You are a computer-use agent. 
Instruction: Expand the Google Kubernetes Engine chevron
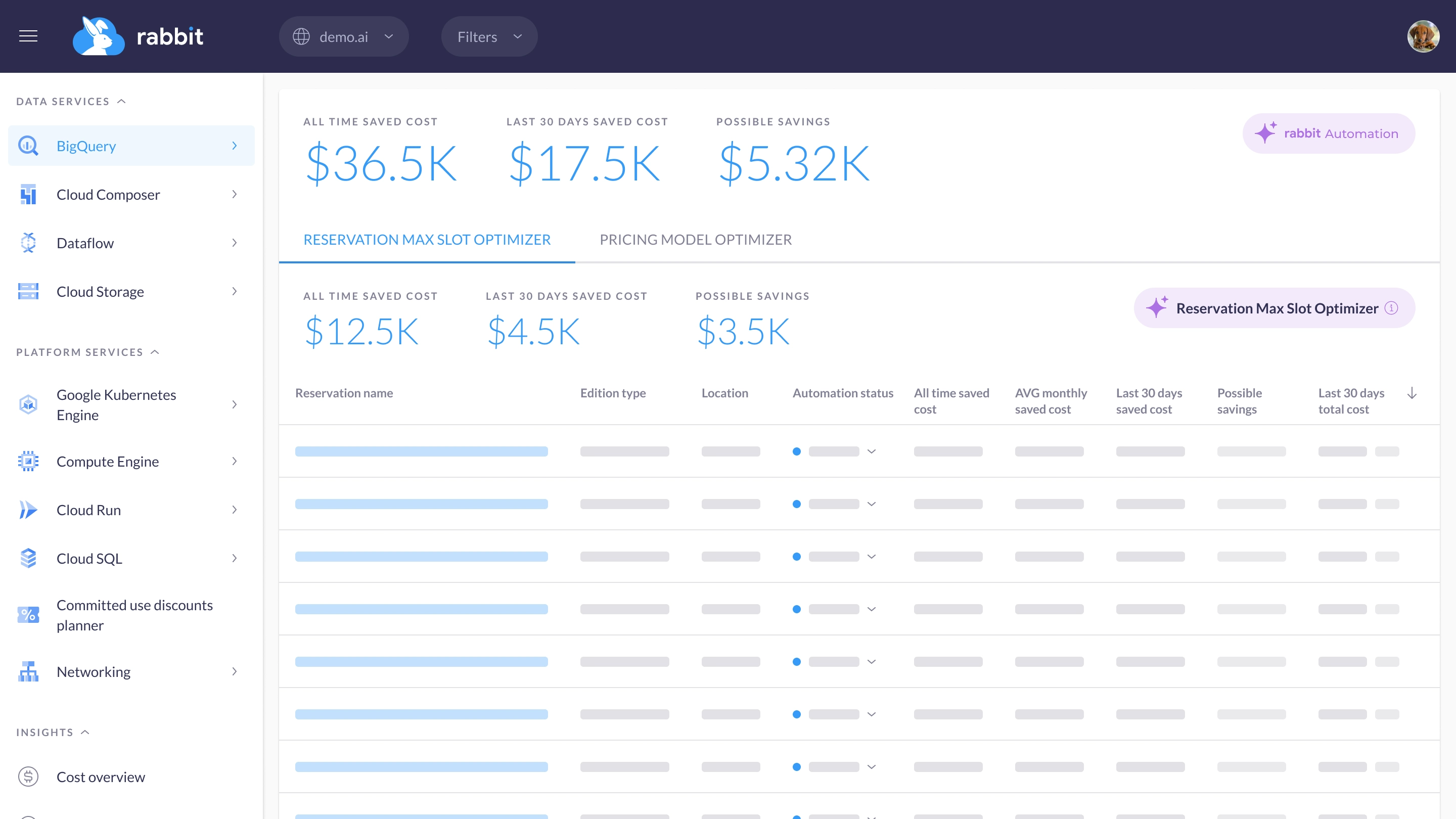(x=234, y=404)
